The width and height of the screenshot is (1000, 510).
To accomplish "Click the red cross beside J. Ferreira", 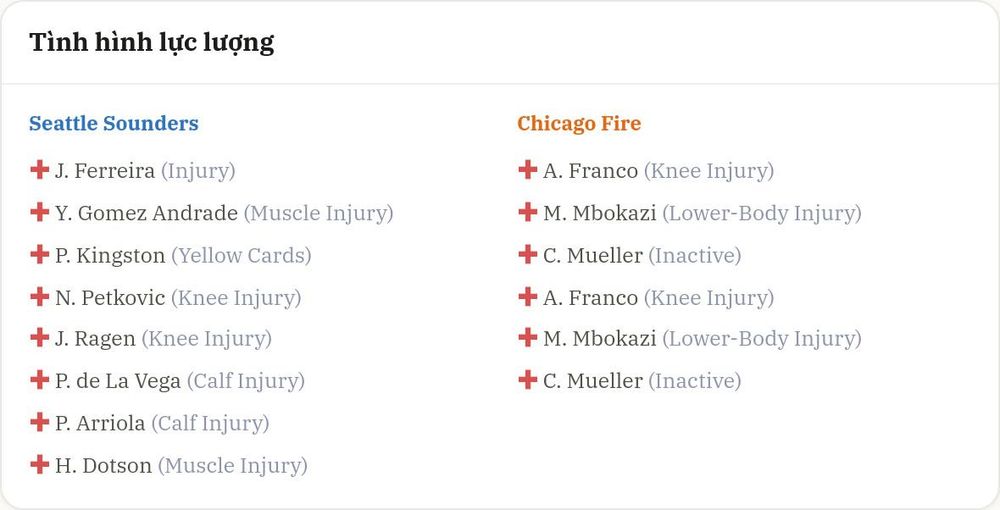I will click(40, 170).
